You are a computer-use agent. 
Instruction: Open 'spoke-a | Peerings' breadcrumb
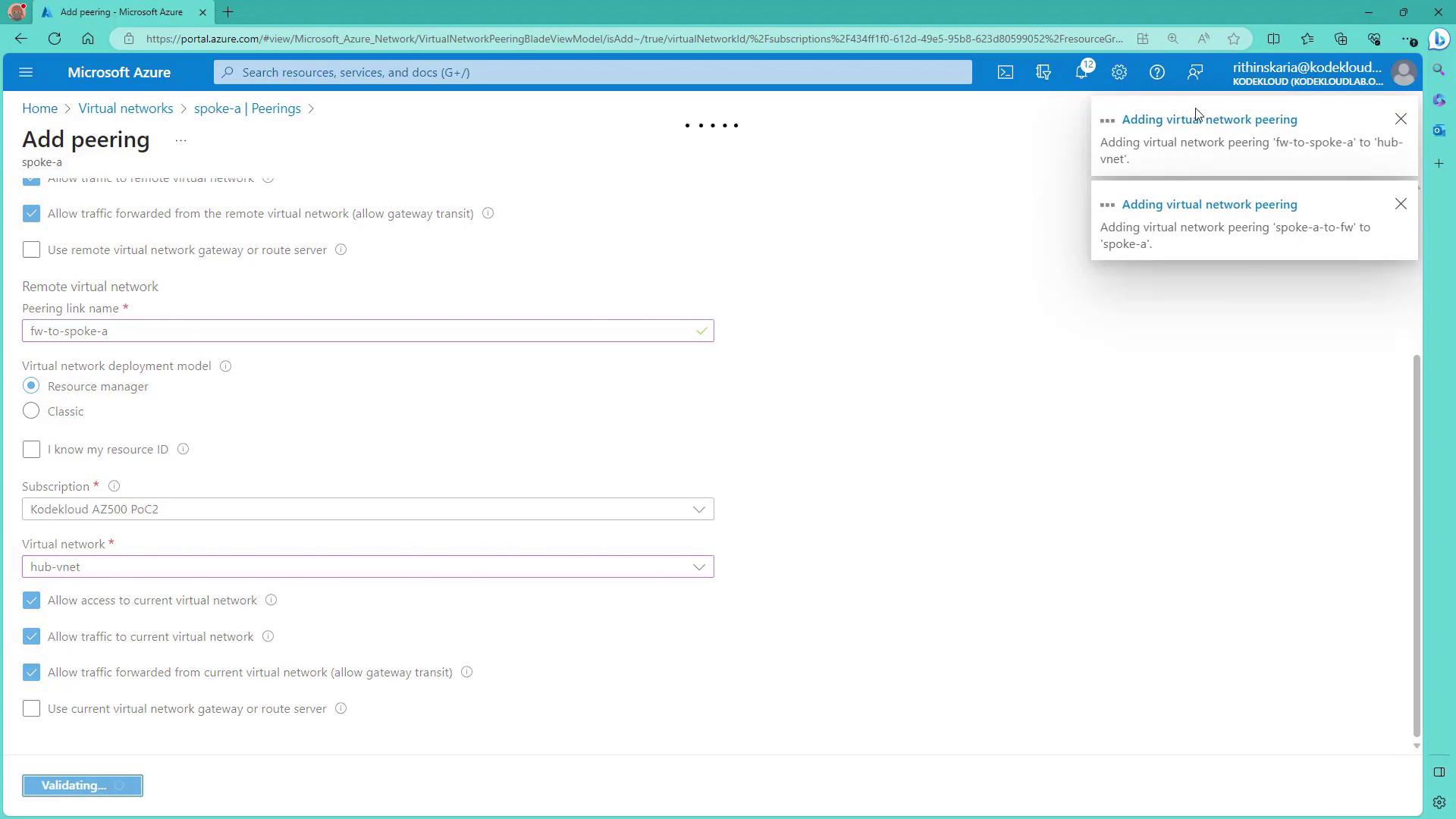coord(247,108)
